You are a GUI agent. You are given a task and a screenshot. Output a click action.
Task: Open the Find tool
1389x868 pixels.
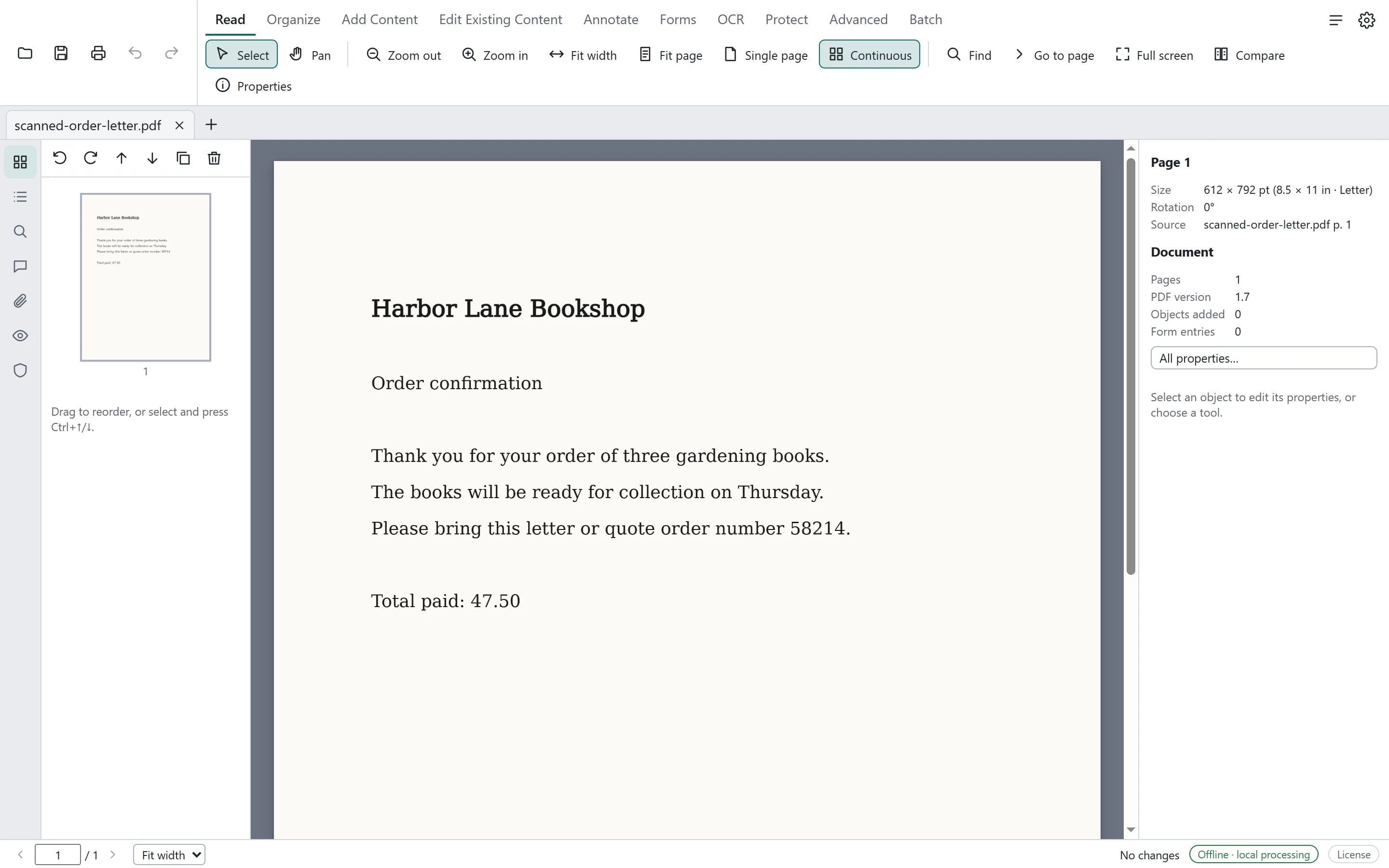click(x=969, y=54)
